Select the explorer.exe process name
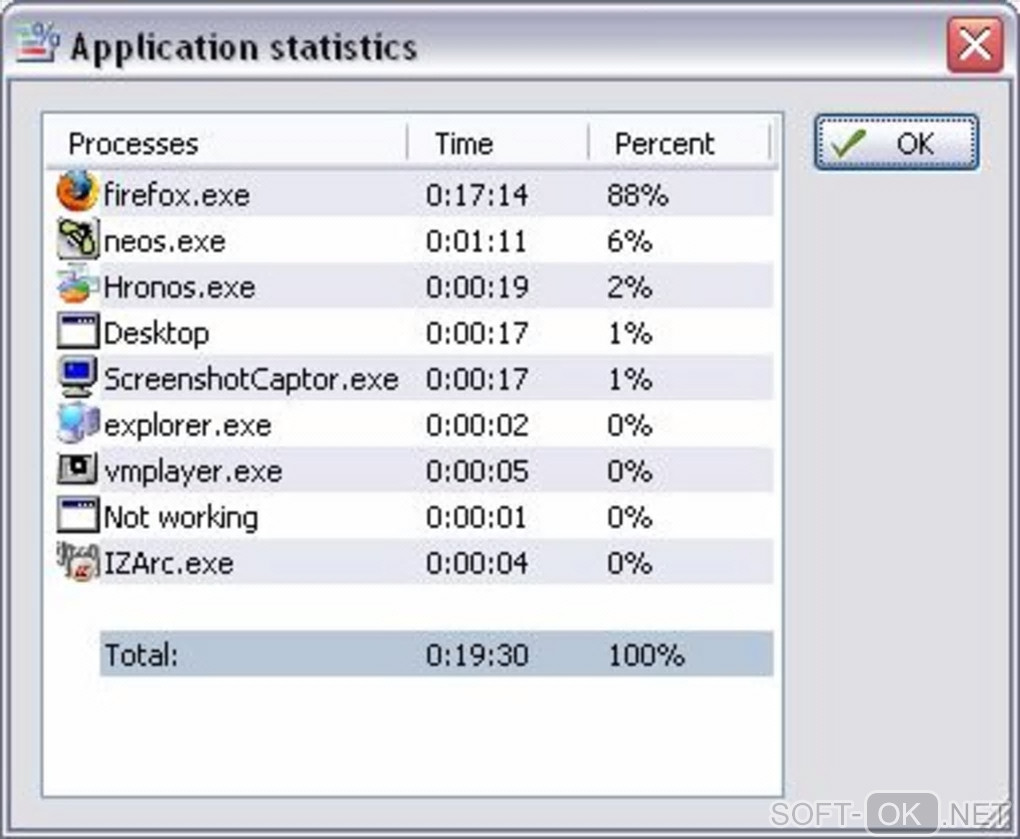The image size is (1020, 839). coord(187,425)
